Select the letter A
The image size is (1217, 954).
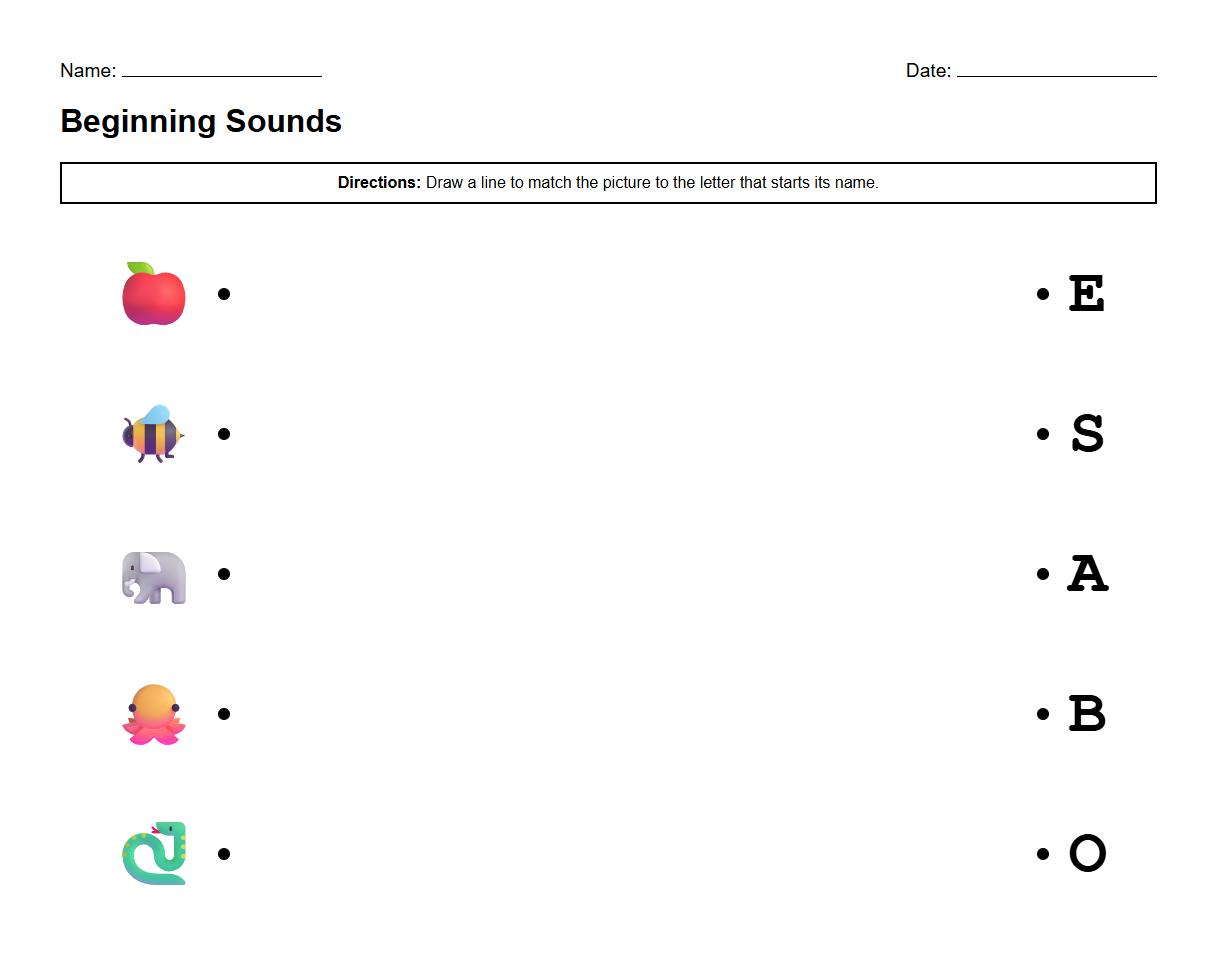[x=1088, y=574]
